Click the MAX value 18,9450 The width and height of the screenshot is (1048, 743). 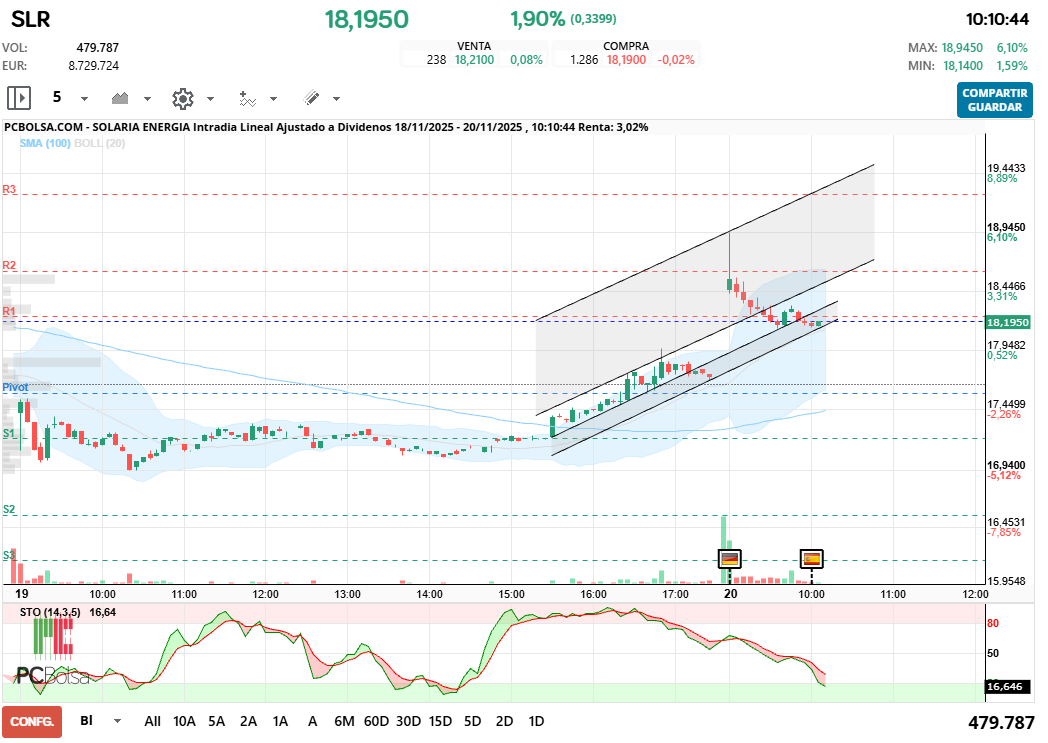(x=962, y=48)
